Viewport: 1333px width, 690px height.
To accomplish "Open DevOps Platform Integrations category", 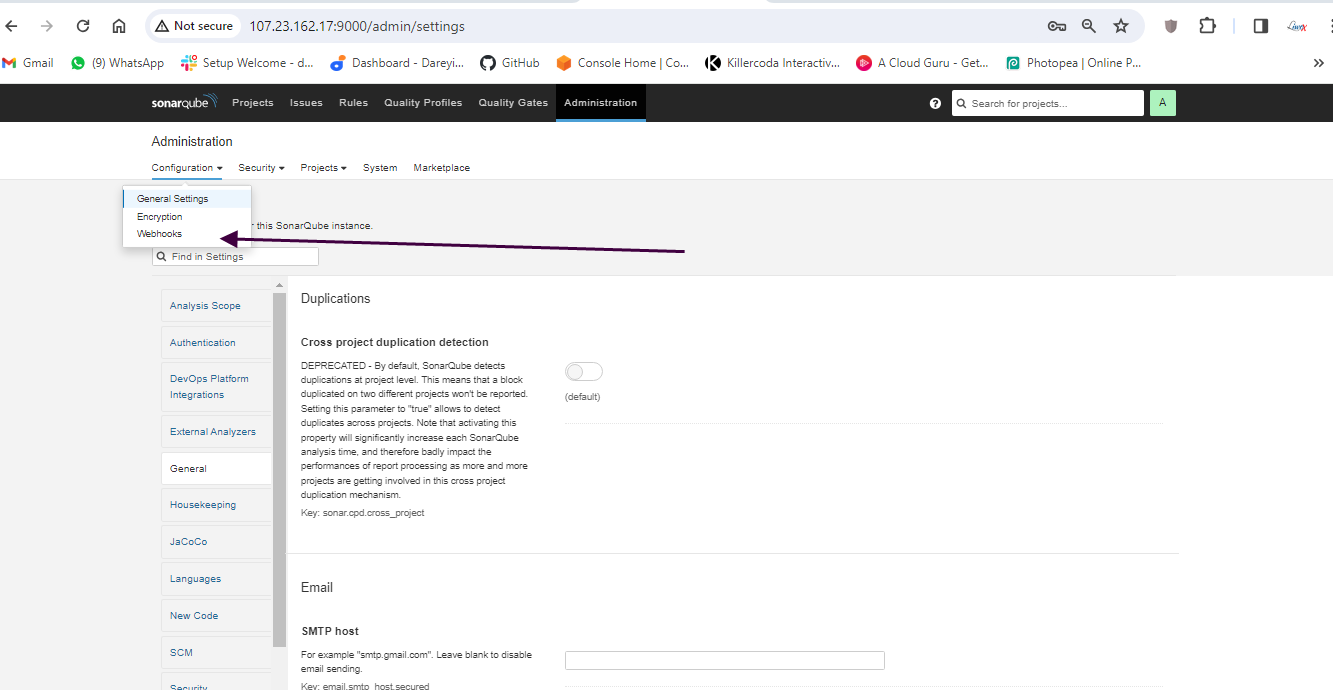I will [x=209, y=387].
